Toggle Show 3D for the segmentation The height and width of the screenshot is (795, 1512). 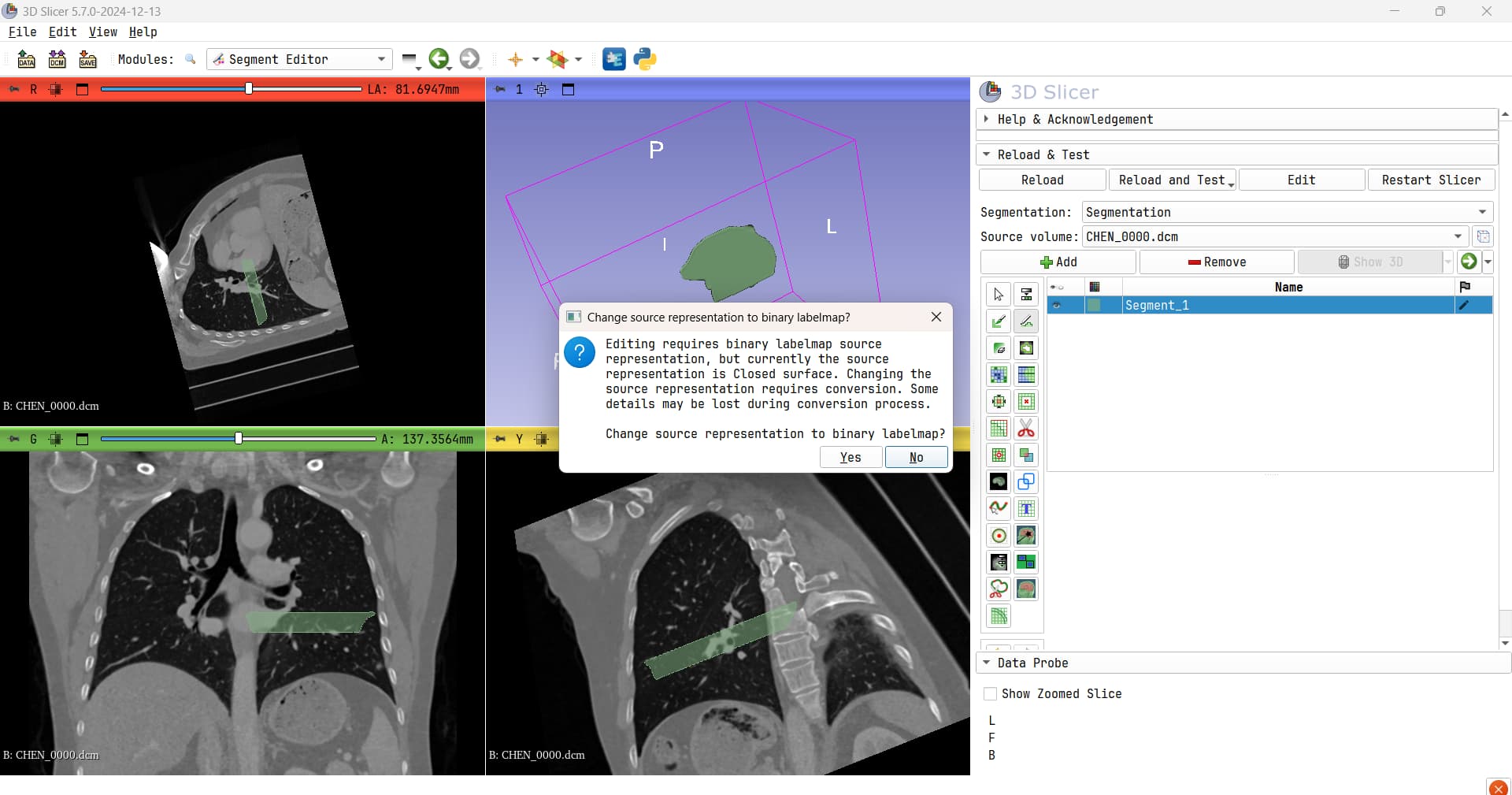[x=1369, y=262]
